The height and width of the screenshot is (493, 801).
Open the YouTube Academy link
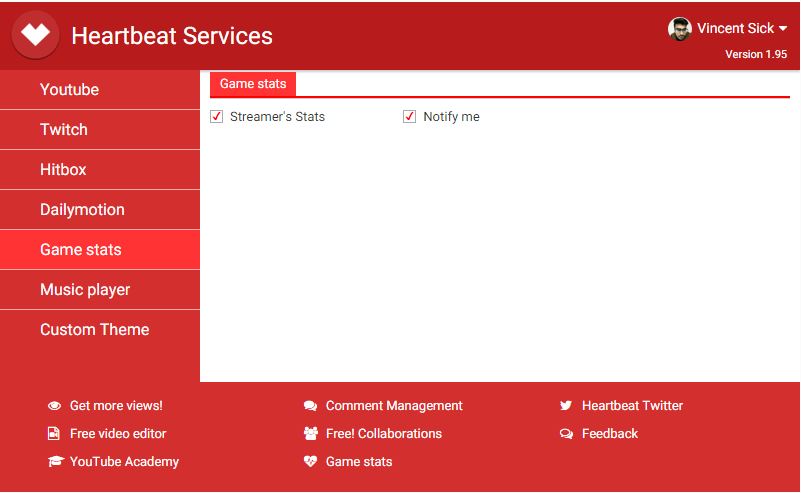click(124, 461)
